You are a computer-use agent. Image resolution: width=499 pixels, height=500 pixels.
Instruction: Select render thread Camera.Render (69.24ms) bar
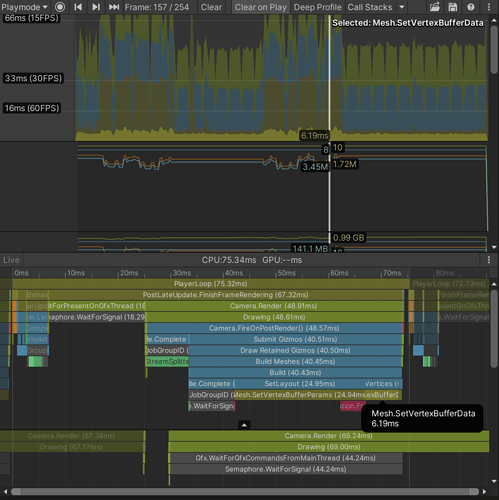click(329, 436)
